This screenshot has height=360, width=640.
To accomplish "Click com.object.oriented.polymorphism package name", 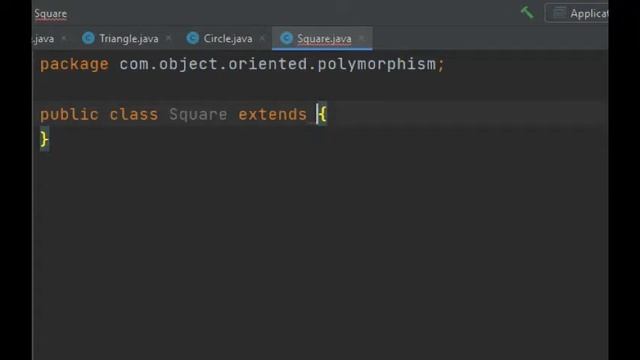I will (278, 64).
